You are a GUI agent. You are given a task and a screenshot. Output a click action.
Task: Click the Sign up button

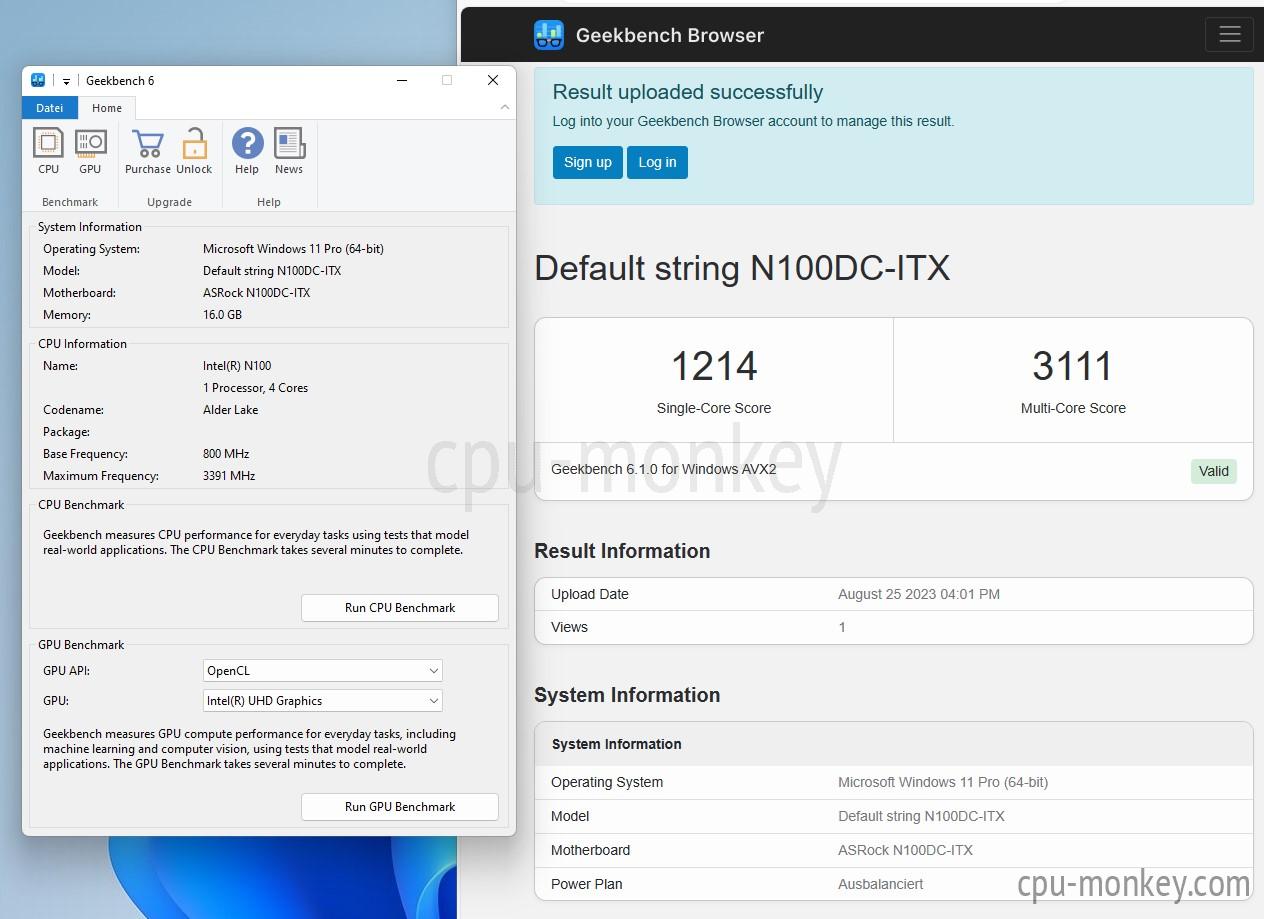point(588,162)
